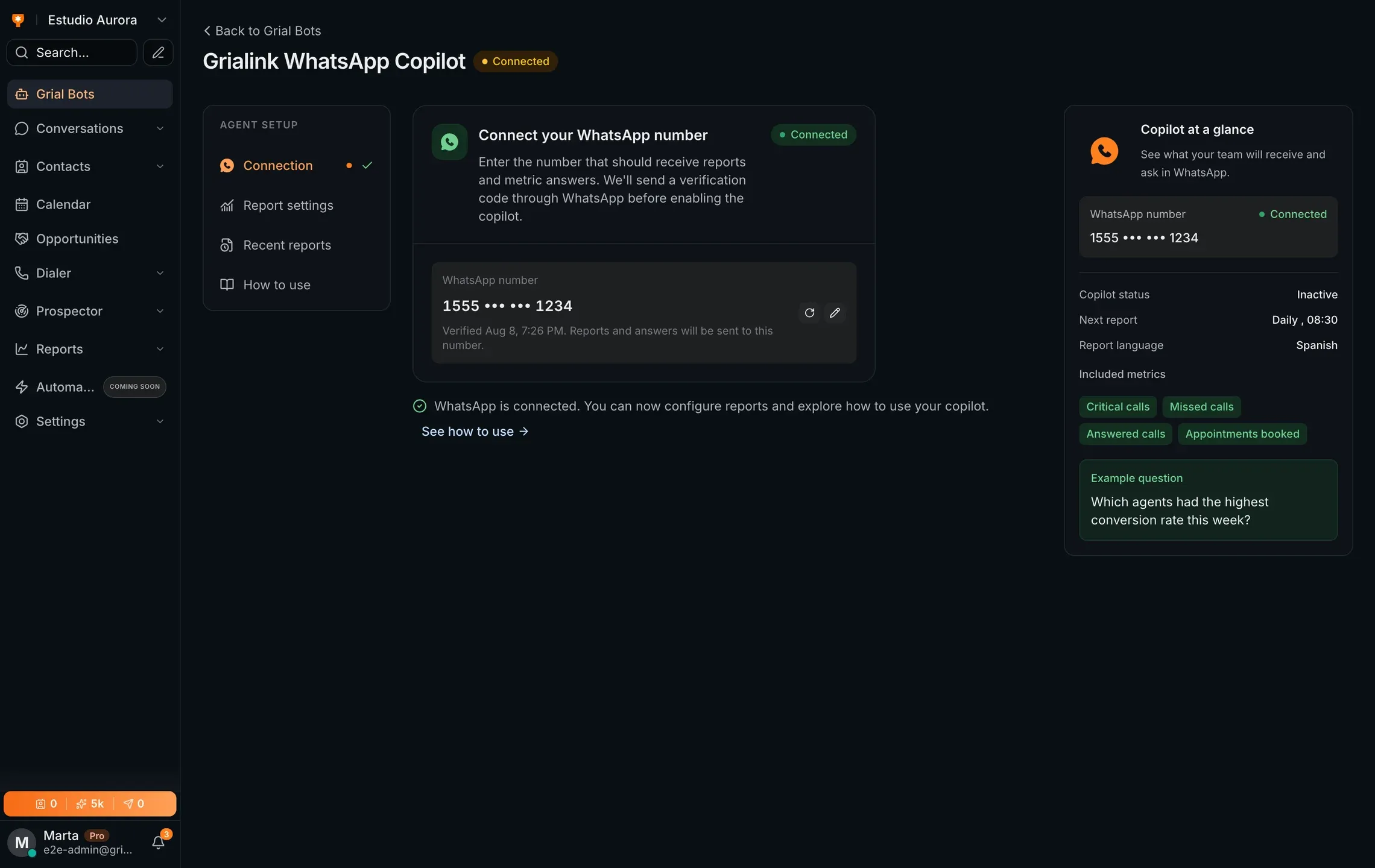The image size is (1375, 868).
Task: Click the paper plane sent counter
Action: 134,804
